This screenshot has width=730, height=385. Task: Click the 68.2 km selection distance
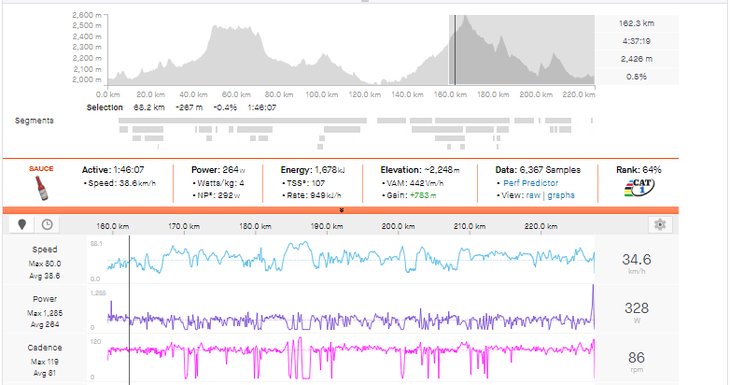click(x=149, y=108)
